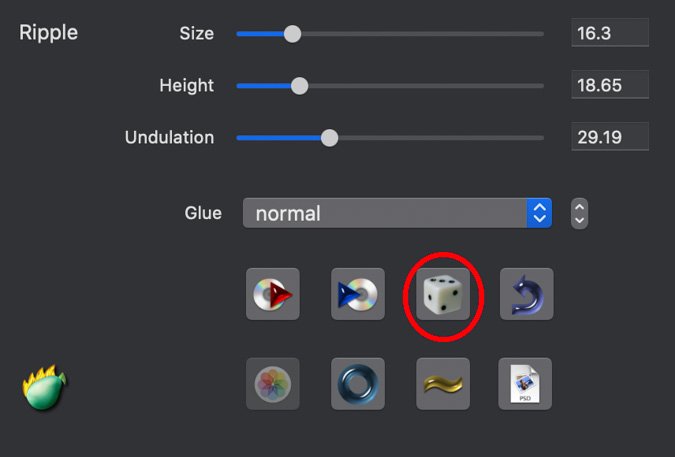The height and width of the screenshot is (457, 675).
Task: Click the Size slider knob
Action: click(292, 34)
